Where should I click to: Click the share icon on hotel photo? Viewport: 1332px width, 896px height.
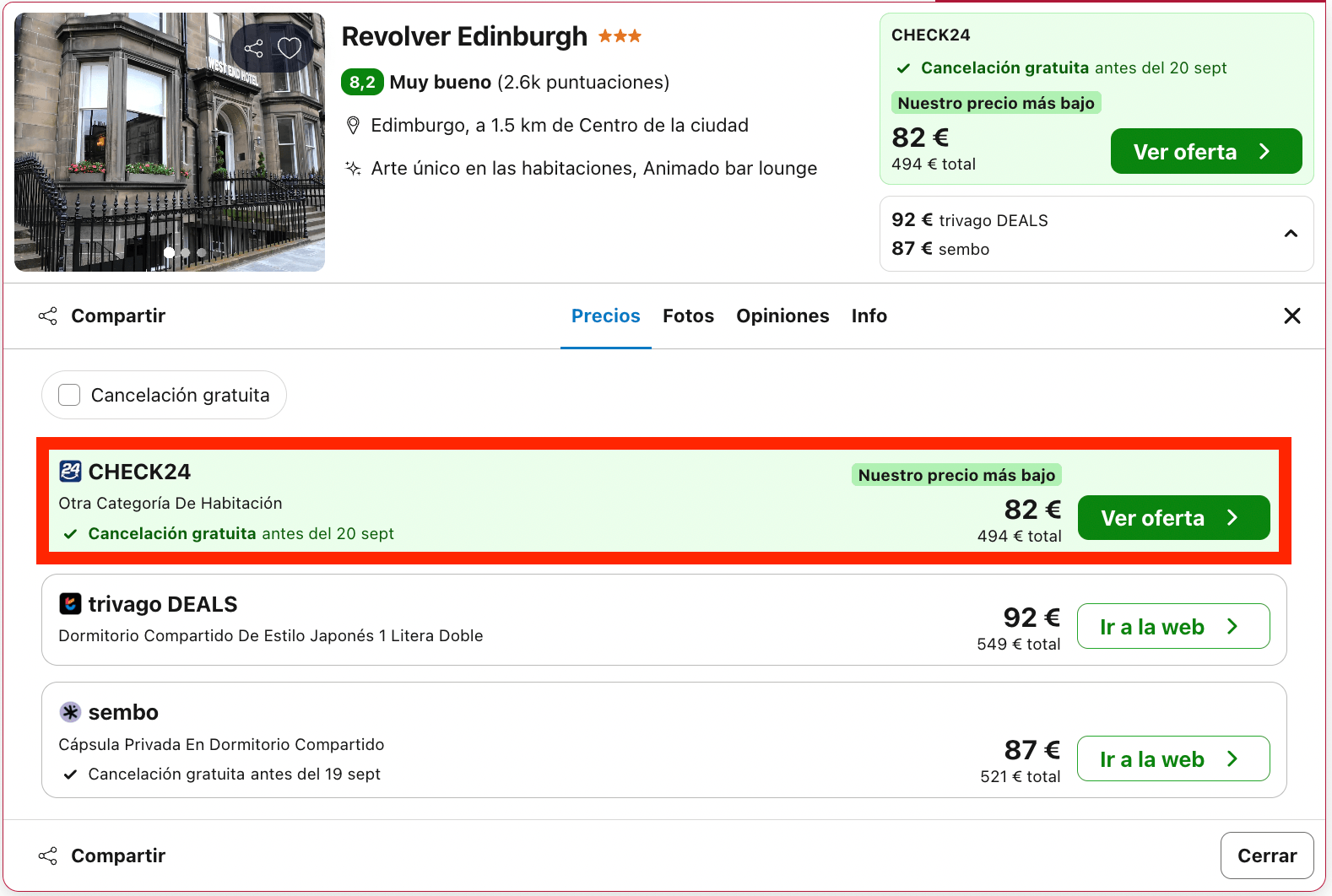click(254, 48)
